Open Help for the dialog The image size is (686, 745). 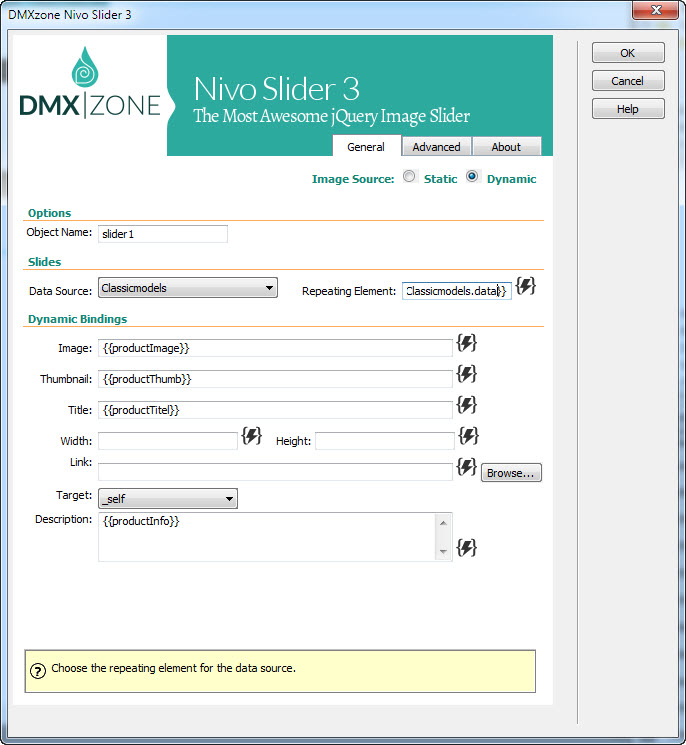(x=628, y=109)
